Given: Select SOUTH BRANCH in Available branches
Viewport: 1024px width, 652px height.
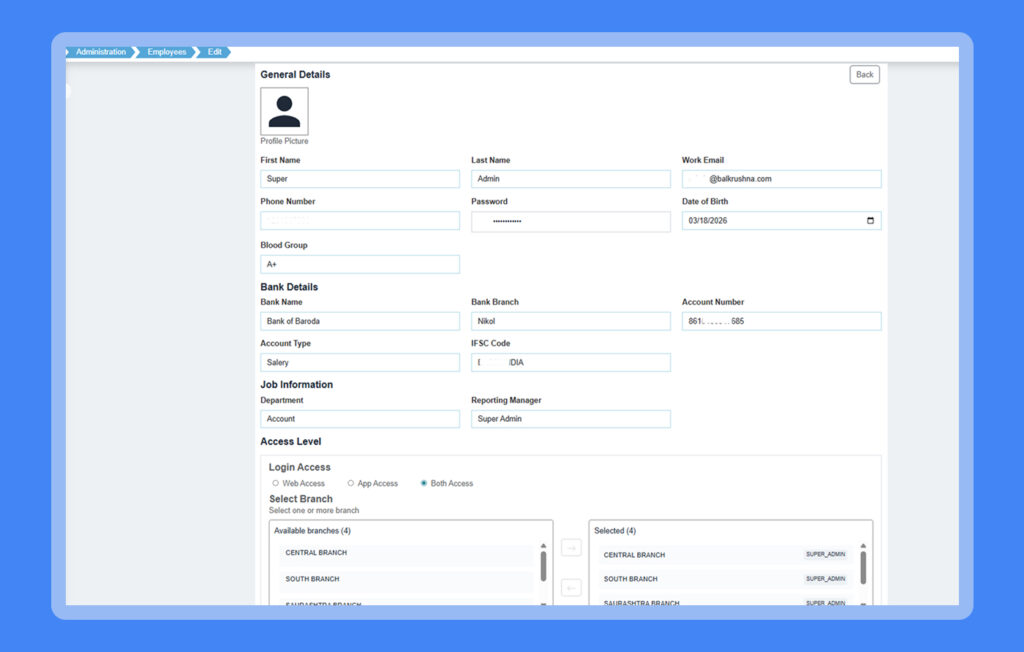Looking at the screenshot, I should (x=406, y=579).
